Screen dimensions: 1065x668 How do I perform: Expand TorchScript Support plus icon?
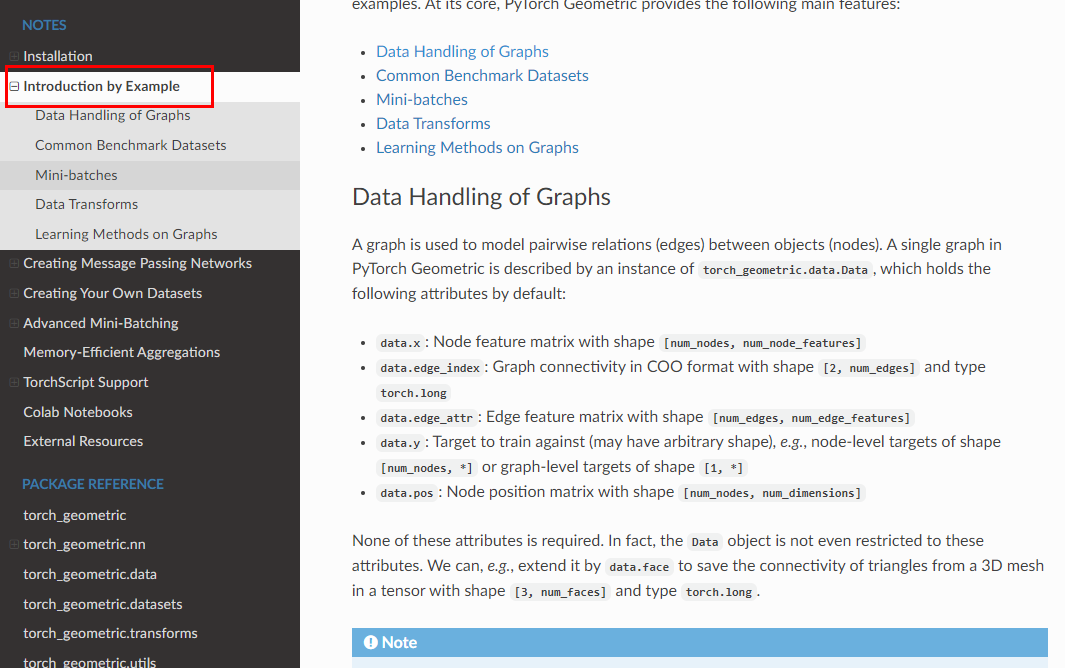coord(14,382)
